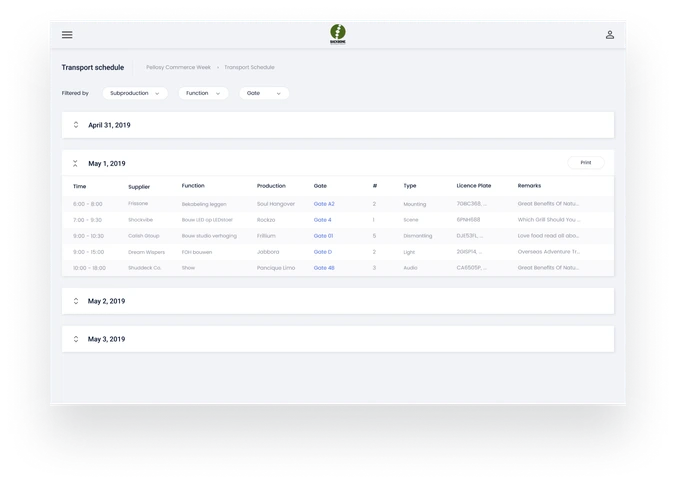Screen dimensions: 676x485
Task: Click the Audio type cell
Action: [410, 268]
